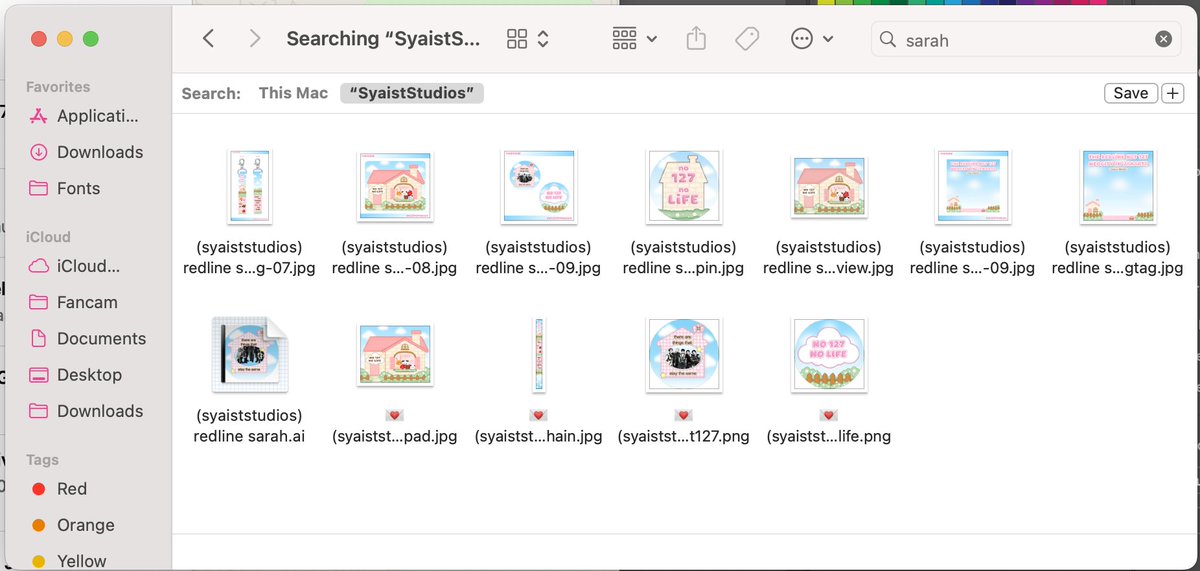Filter by the Yellow tag

(70, 560)
